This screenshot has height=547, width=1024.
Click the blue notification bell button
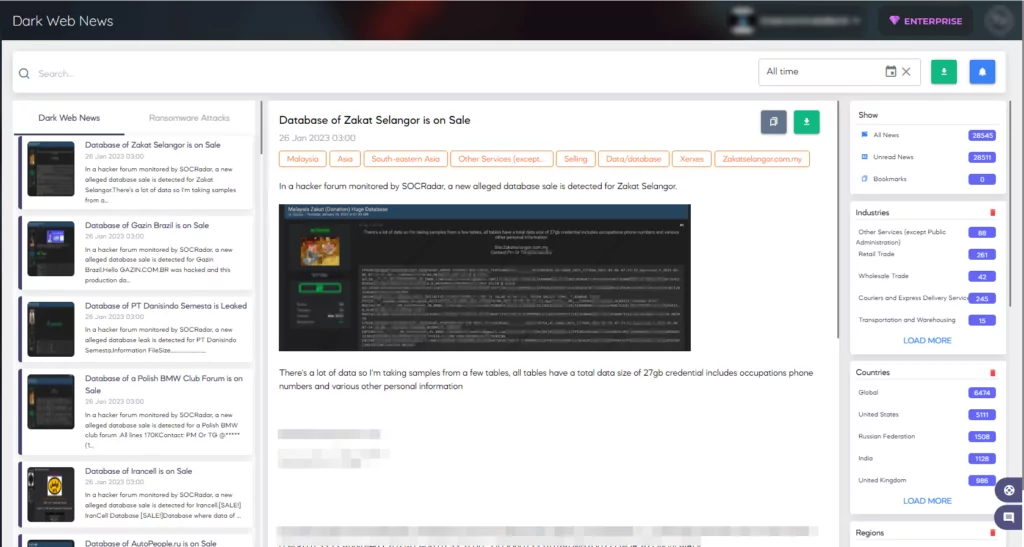coord(982,72)
